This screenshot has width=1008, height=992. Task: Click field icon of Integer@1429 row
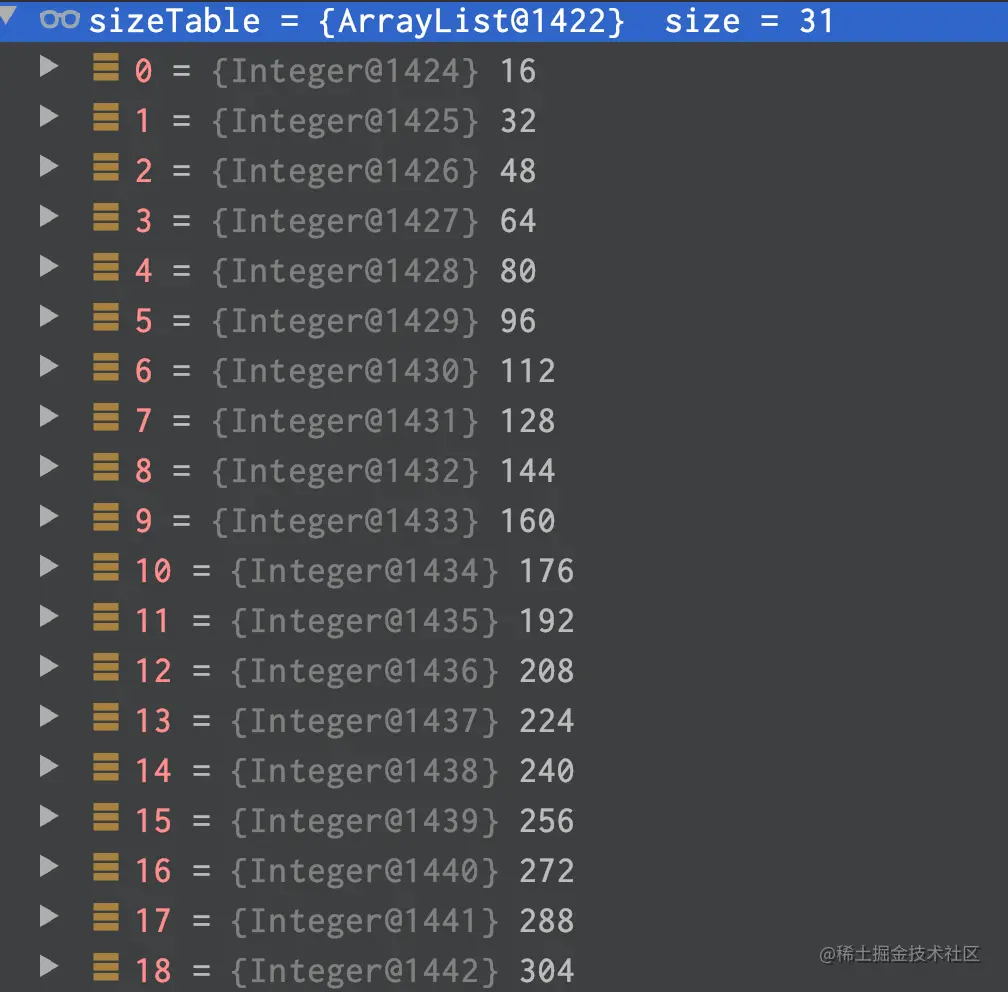[106, 317]
